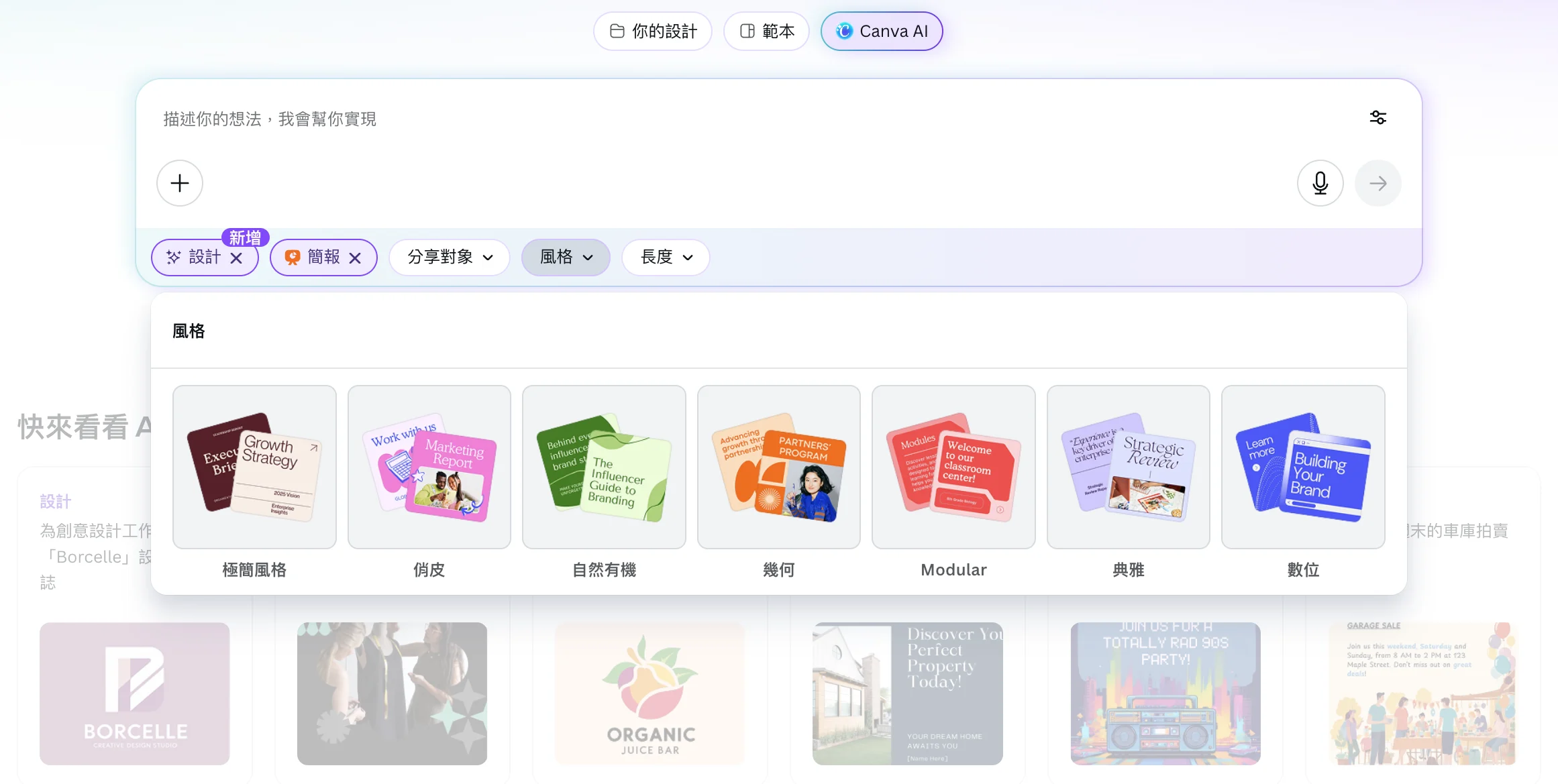1558x784 pixels.
Task: Choose the 俏皮 style option
Action: tap(429, 467)
